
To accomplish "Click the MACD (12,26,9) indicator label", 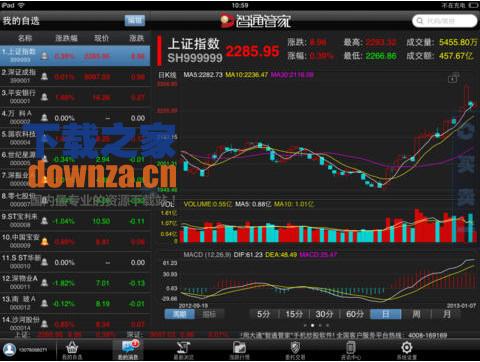I will [x=207, y=255].
